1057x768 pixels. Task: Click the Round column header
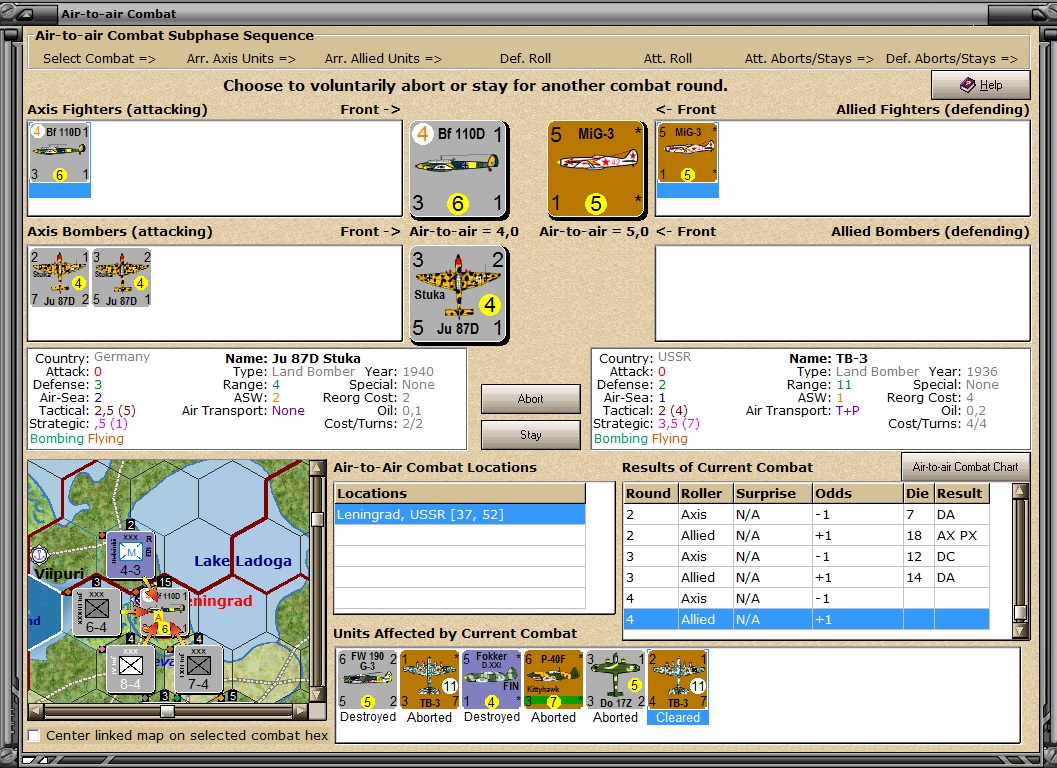(650, 494)
